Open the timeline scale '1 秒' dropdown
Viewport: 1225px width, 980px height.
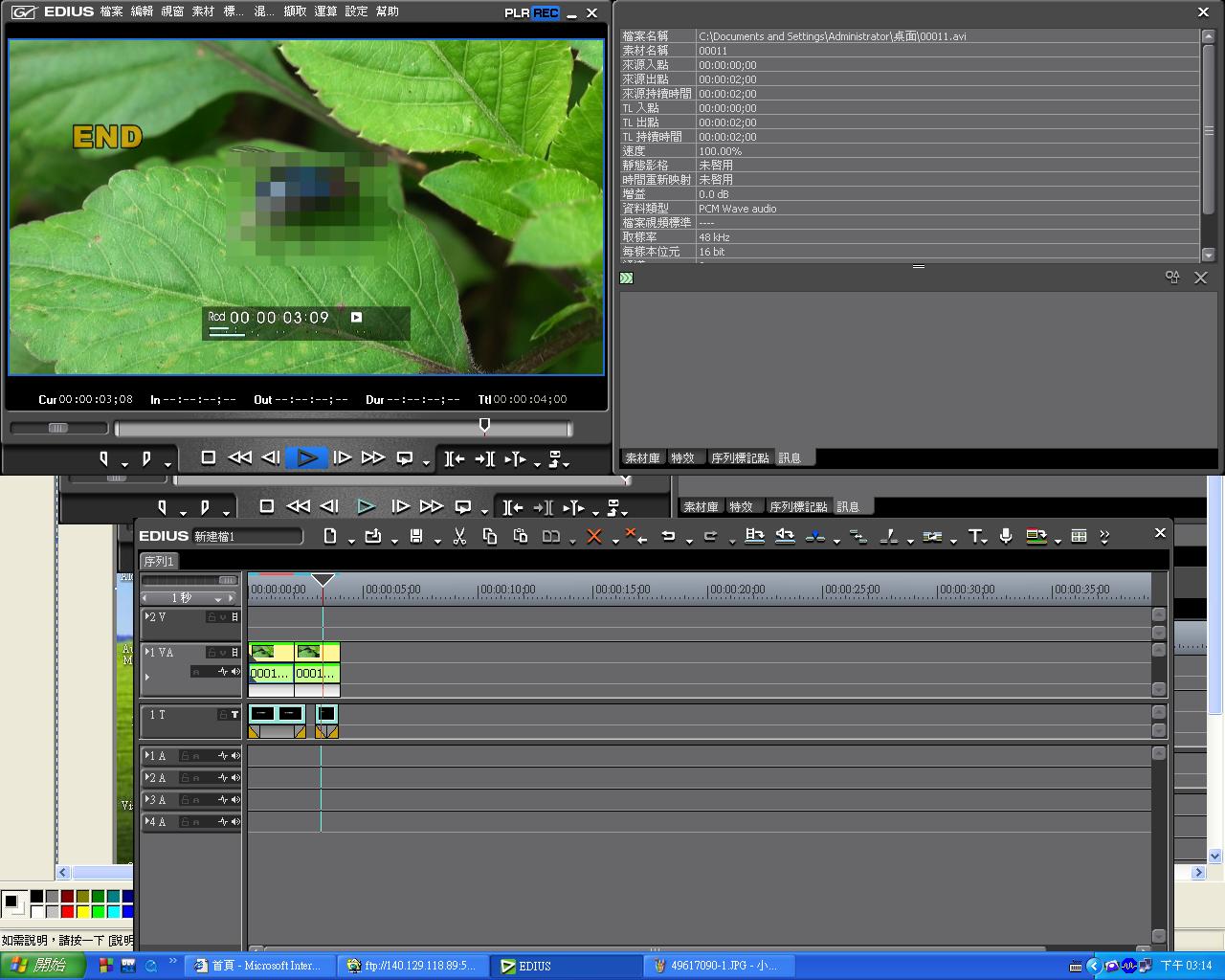point(218,598)
